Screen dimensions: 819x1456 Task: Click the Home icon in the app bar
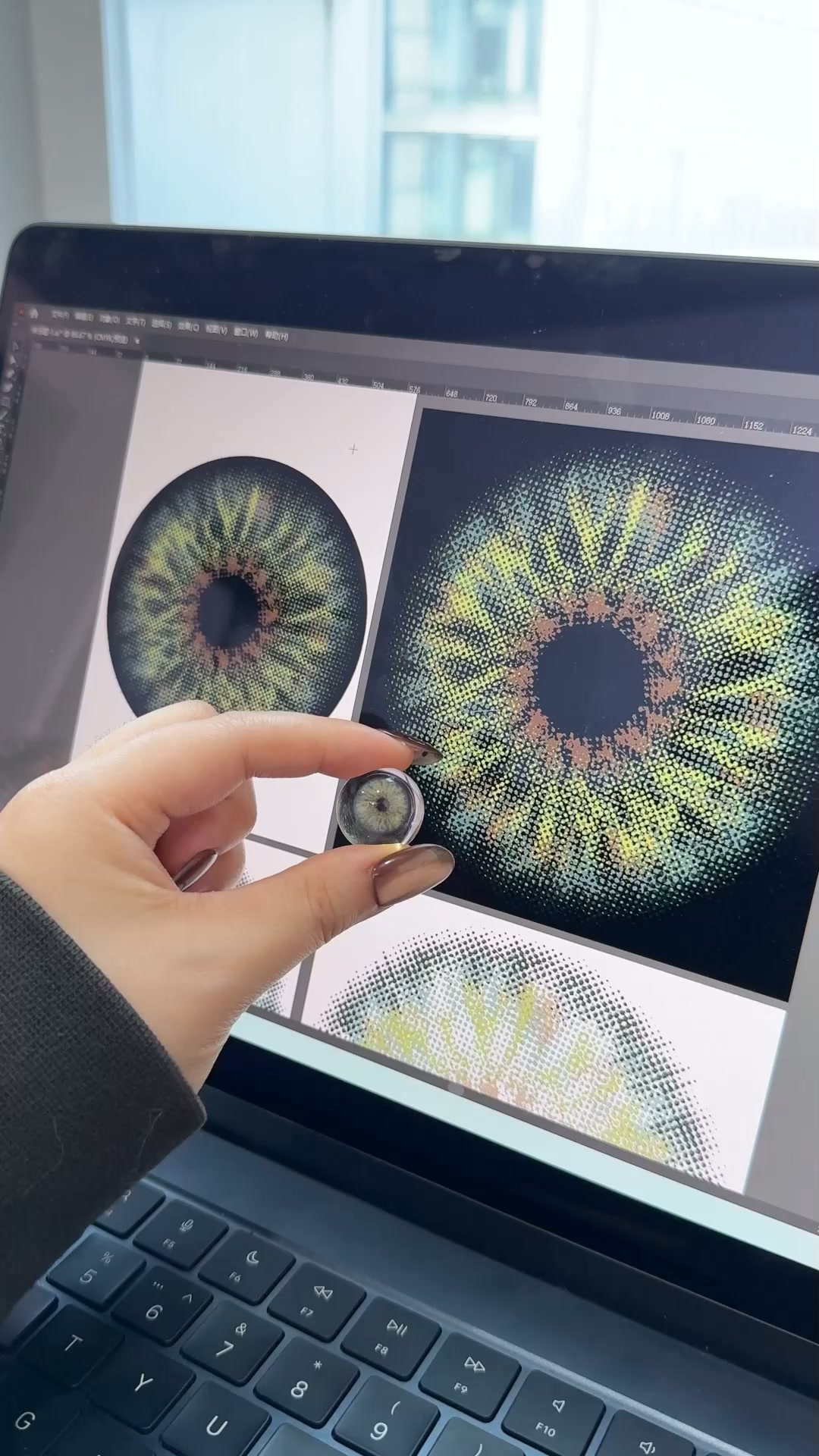point(33,312)
